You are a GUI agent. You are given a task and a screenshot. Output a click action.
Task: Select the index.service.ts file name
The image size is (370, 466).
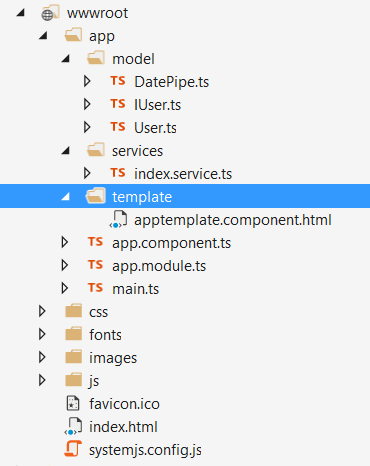point(183,174)
